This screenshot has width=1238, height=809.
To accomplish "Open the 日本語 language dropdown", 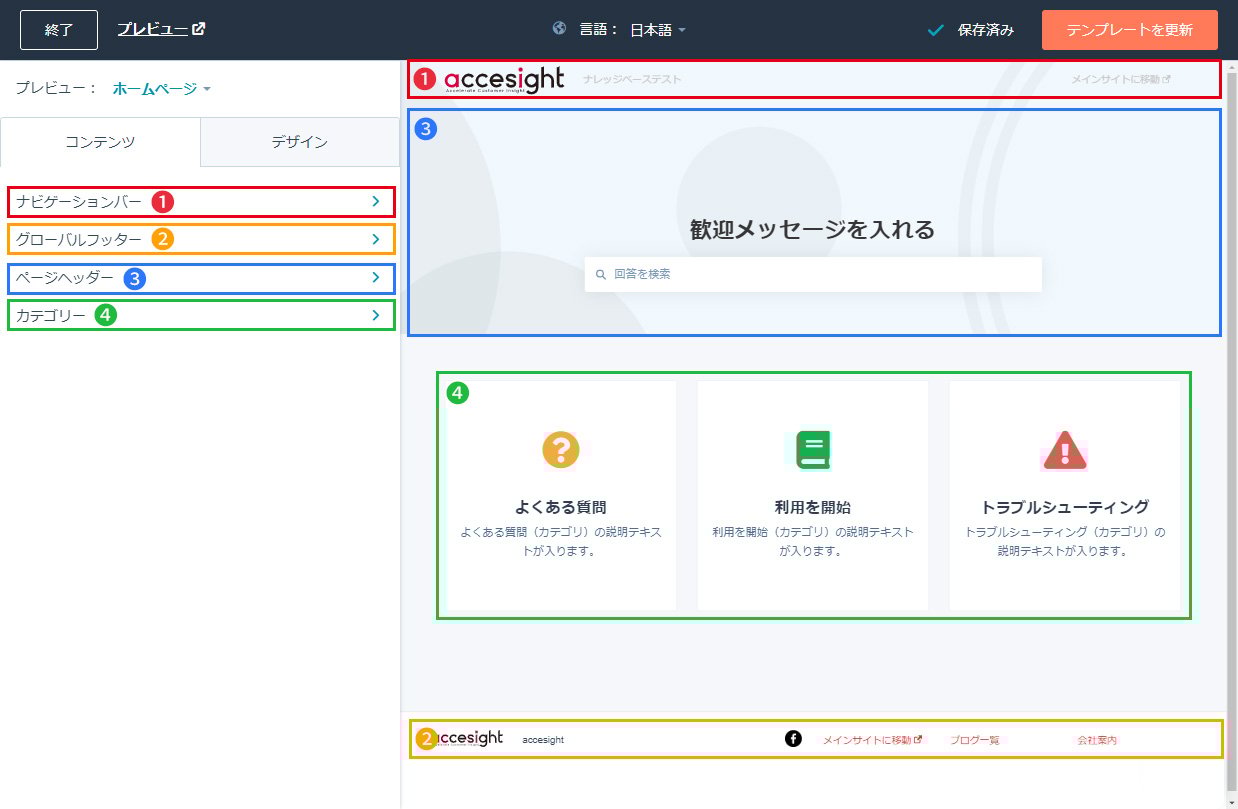I will pos(658,30).
